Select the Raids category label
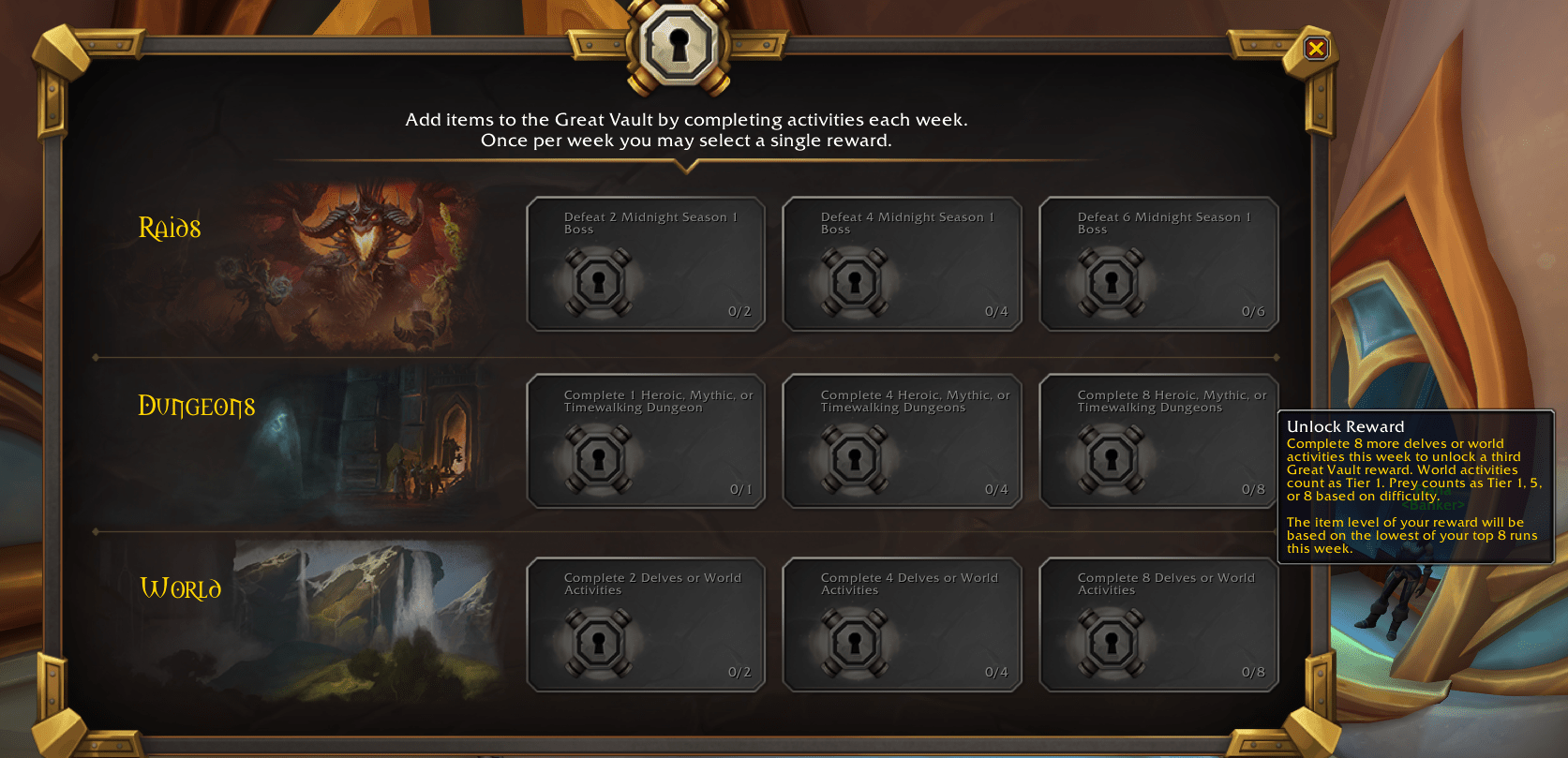Screen dimensions: 1568x758 170,228
